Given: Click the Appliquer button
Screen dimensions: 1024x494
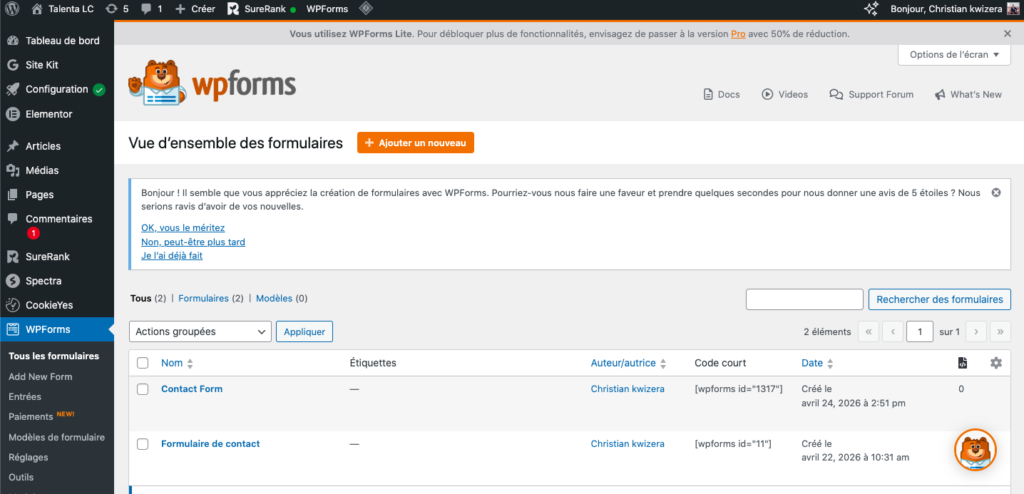Looking at the screenshot, I should coord(304,331).
